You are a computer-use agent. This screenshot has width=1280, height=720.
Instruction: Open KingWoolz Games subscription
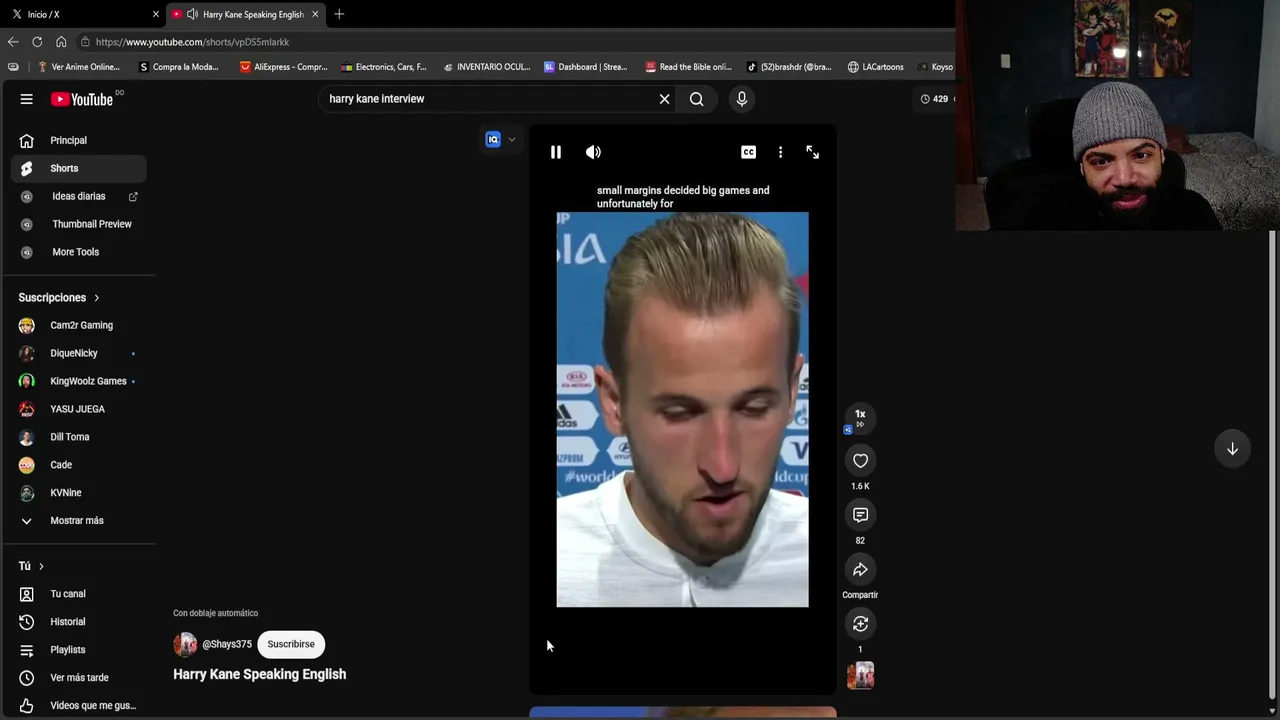pyautogui.click(x=78, y=381)
